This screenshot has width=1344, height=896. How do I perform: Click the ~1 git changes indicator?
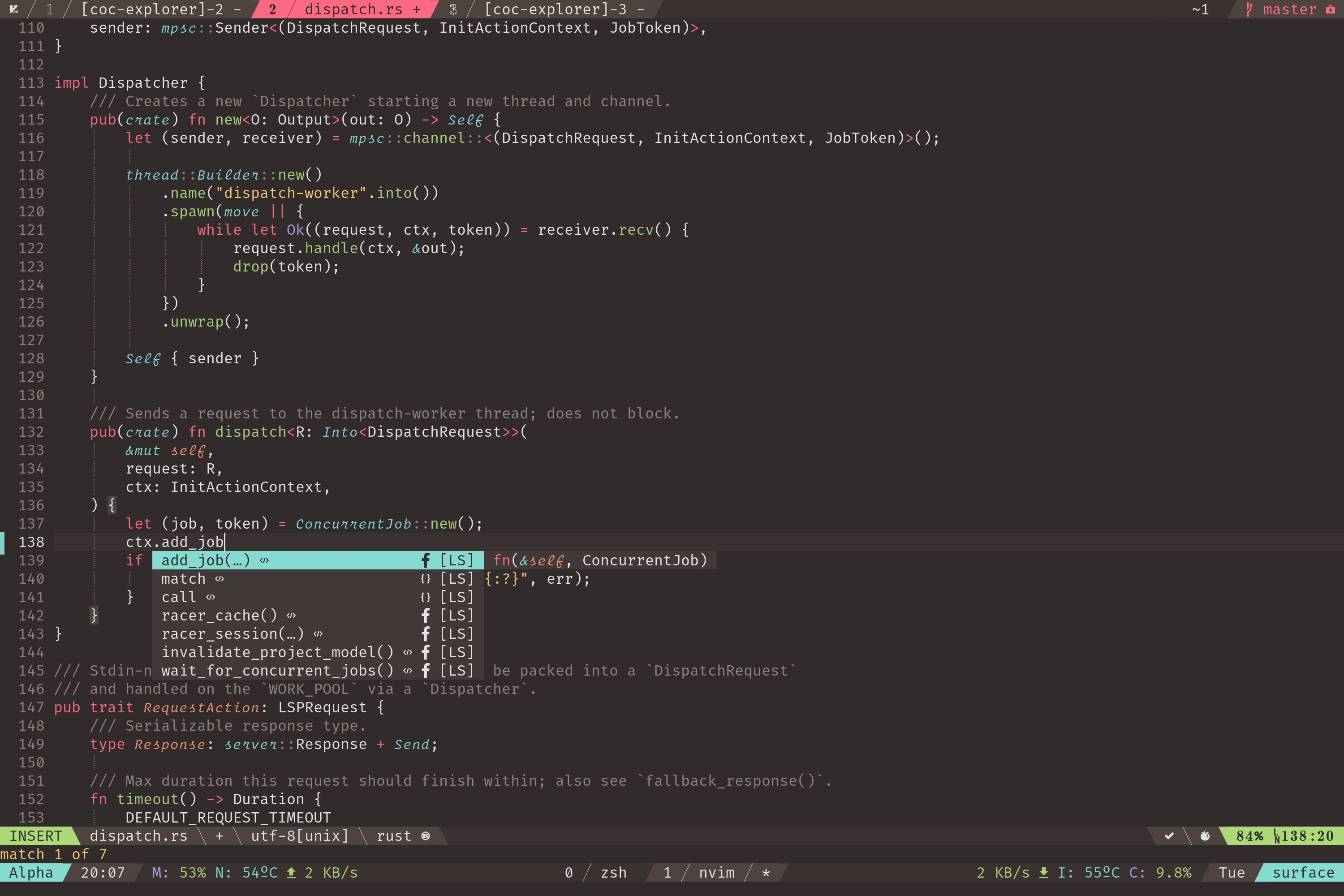tap(1200, 9)
